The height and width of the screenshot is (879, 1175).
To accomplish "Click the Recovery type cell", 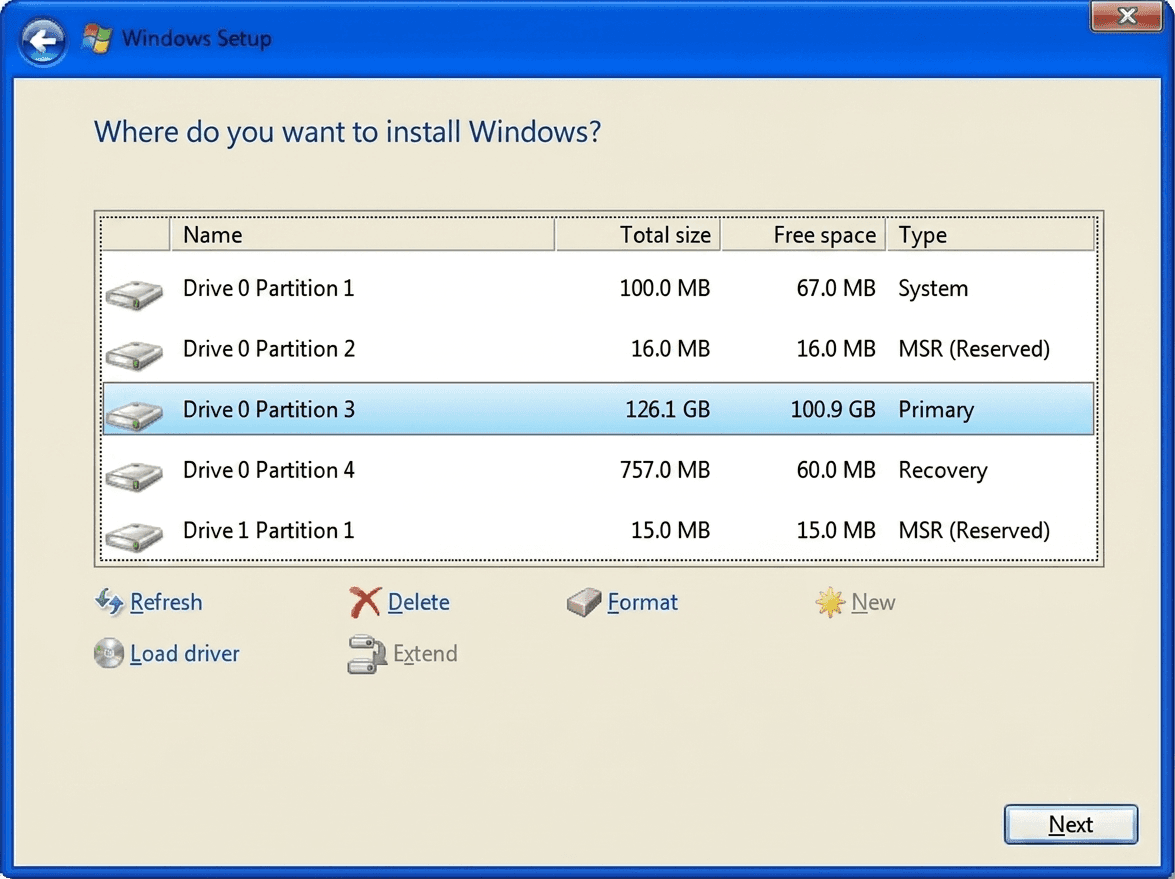I will (x=943, y=471).
